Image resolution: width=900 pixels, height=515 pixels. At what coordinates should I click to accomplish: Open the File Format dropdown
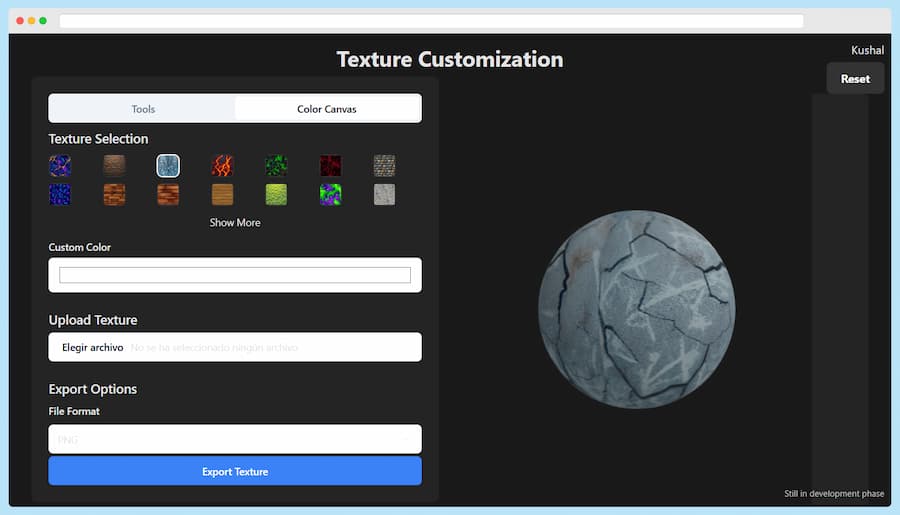pos(235,439)
